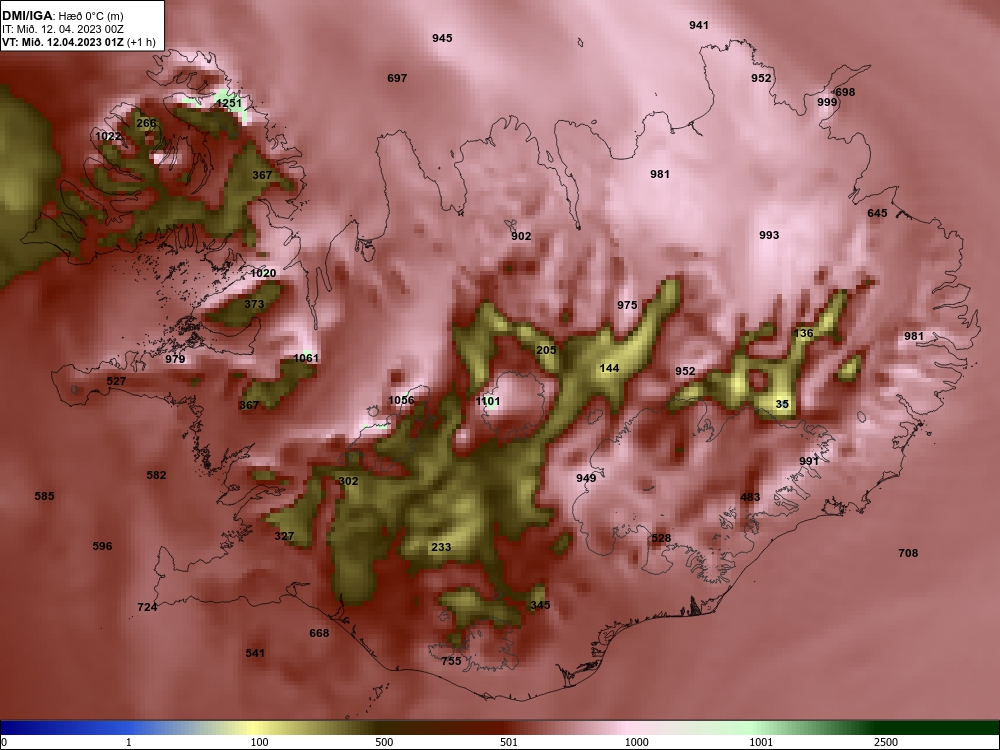Click the map value 327

tap(284, 536)
